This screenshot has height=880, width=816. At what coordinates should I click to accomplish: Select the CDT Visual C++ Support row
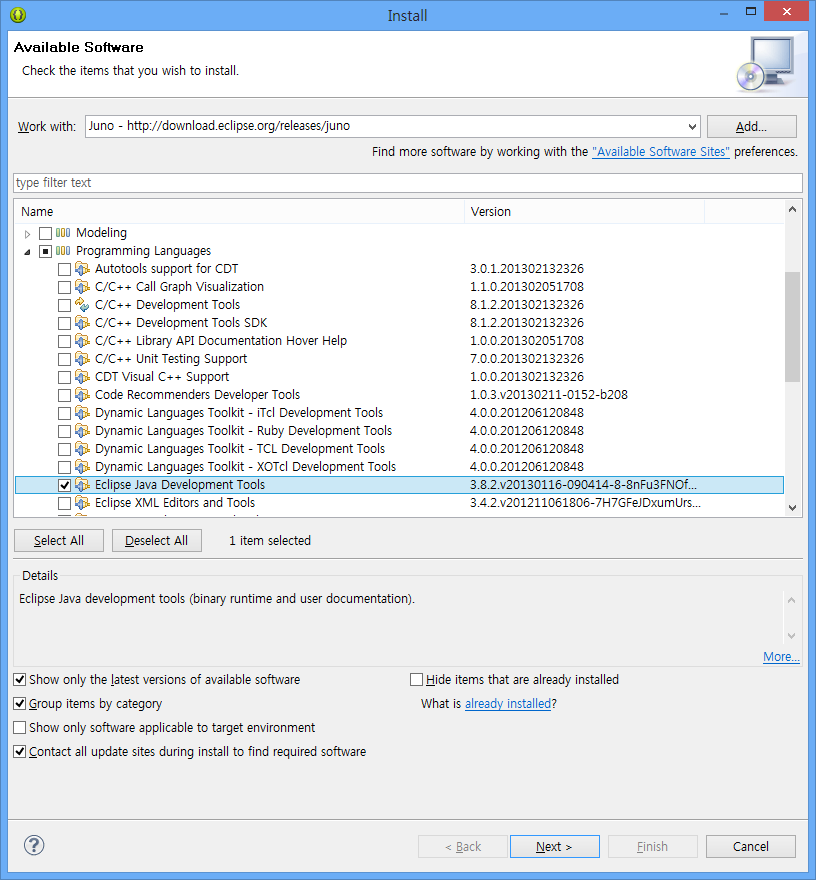pyautogui.click(x=400, y=377)
